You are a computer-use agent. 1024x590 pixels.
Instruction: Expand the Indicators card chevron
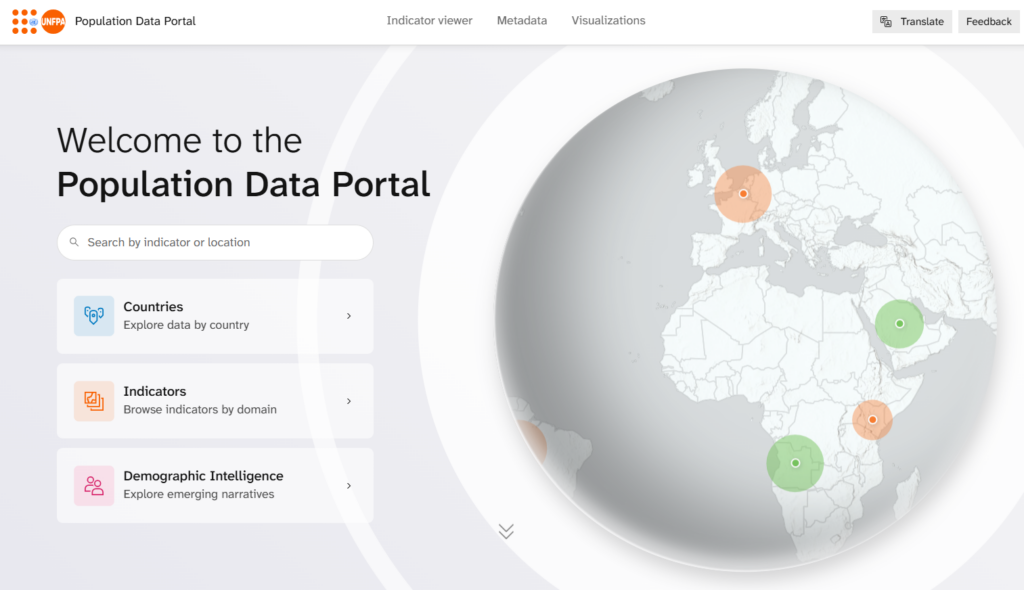pyautogui.click(x=349, y=401)
